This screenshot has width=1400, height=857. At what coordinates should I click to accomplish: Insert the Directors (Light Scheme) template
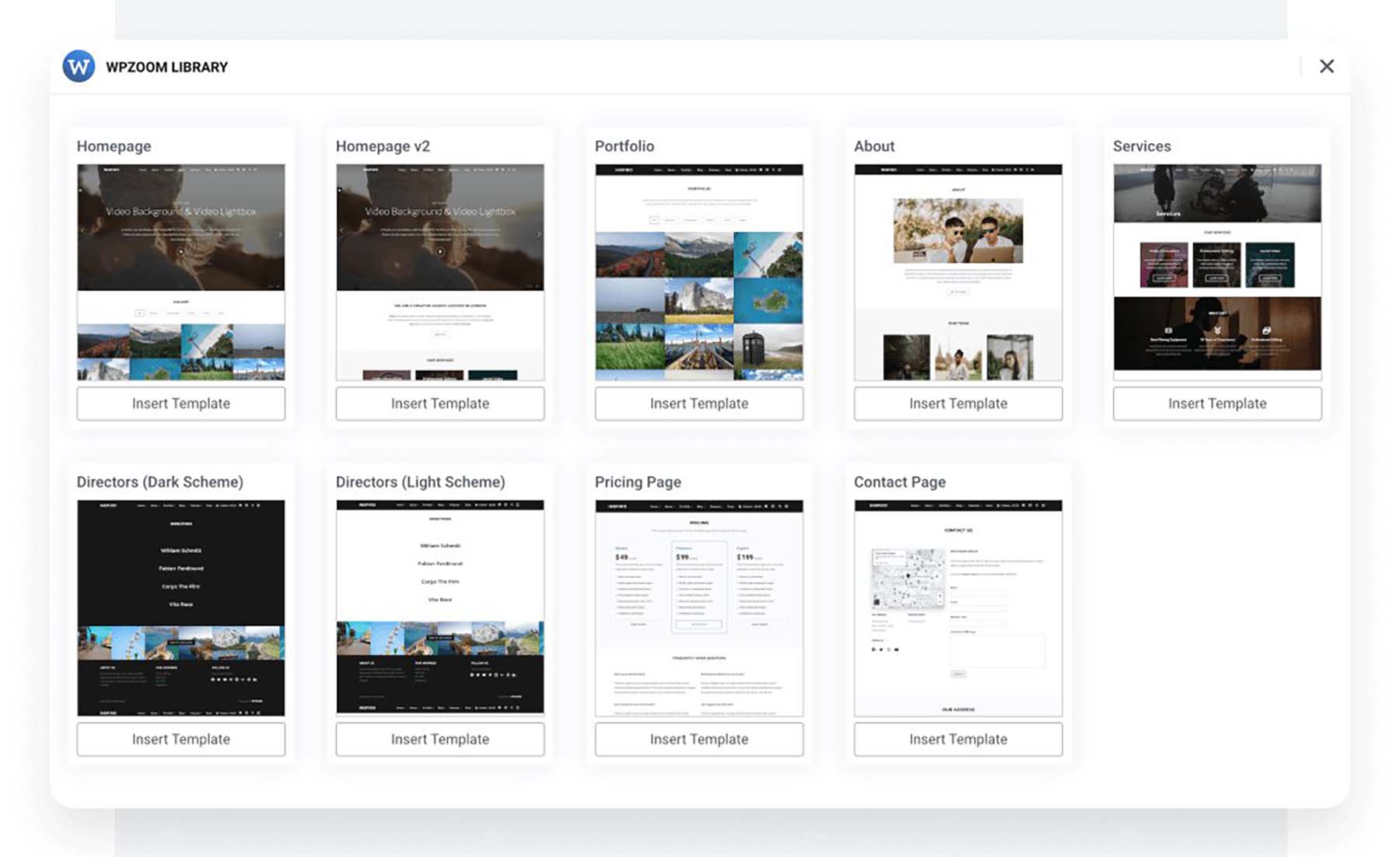coord(439,739)
